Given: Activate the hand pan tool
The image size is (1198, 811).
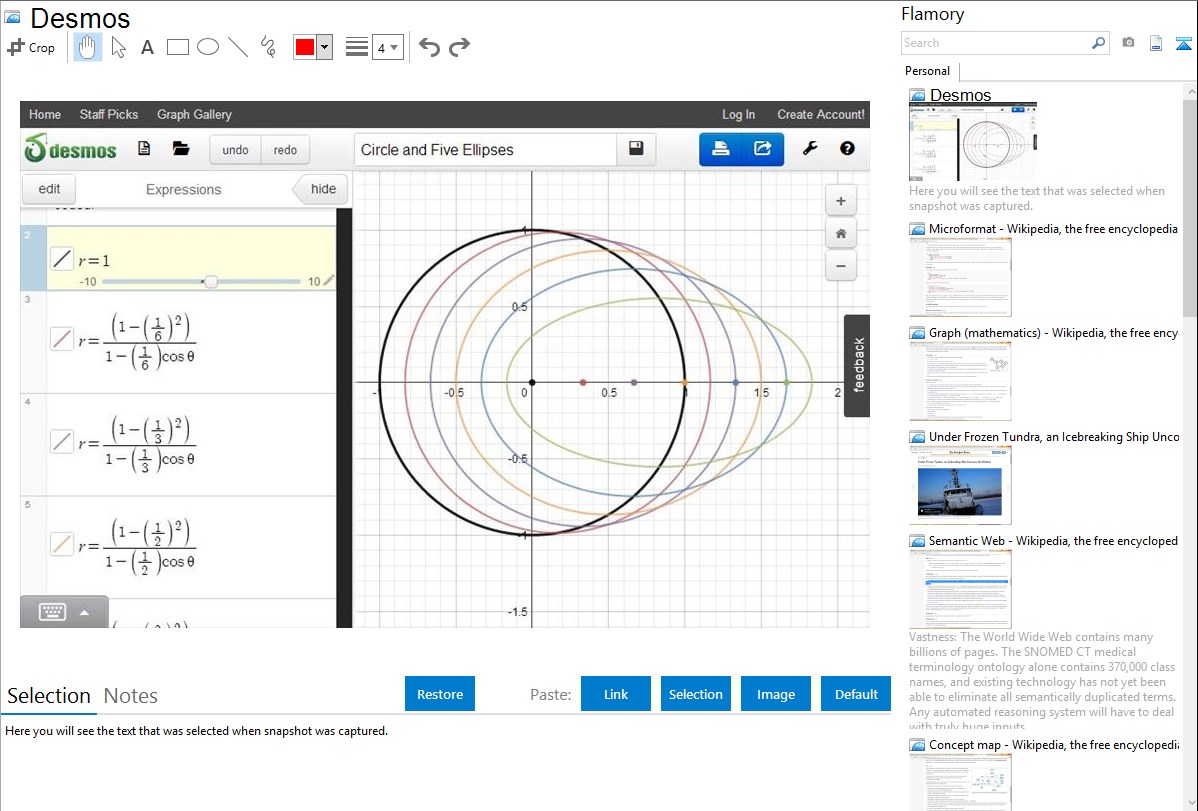Looking at the screenshot, I should tap(87, 47).
